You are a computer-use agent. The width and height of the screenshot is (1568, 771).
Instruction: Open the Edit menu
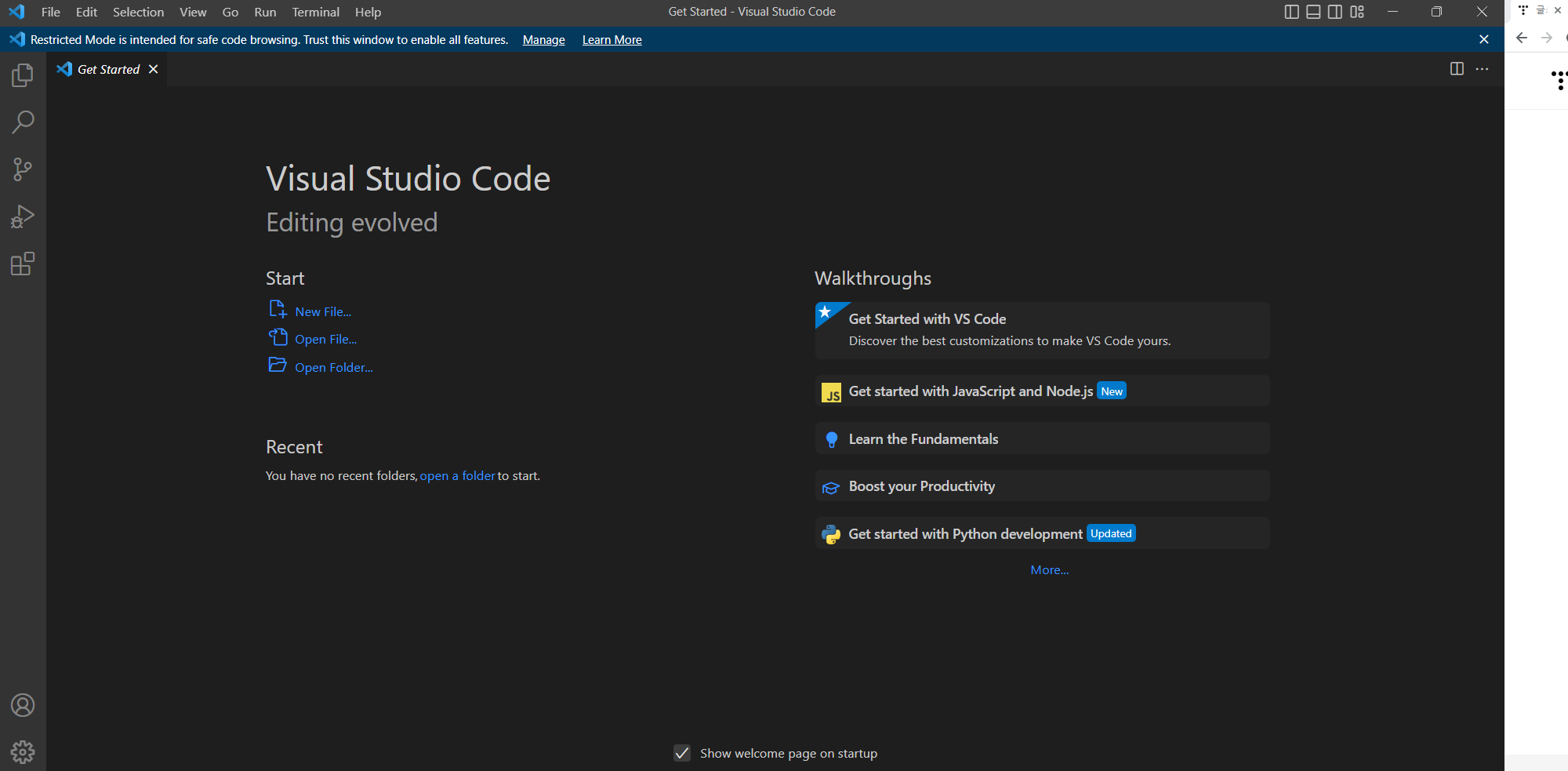click(86, 12)
